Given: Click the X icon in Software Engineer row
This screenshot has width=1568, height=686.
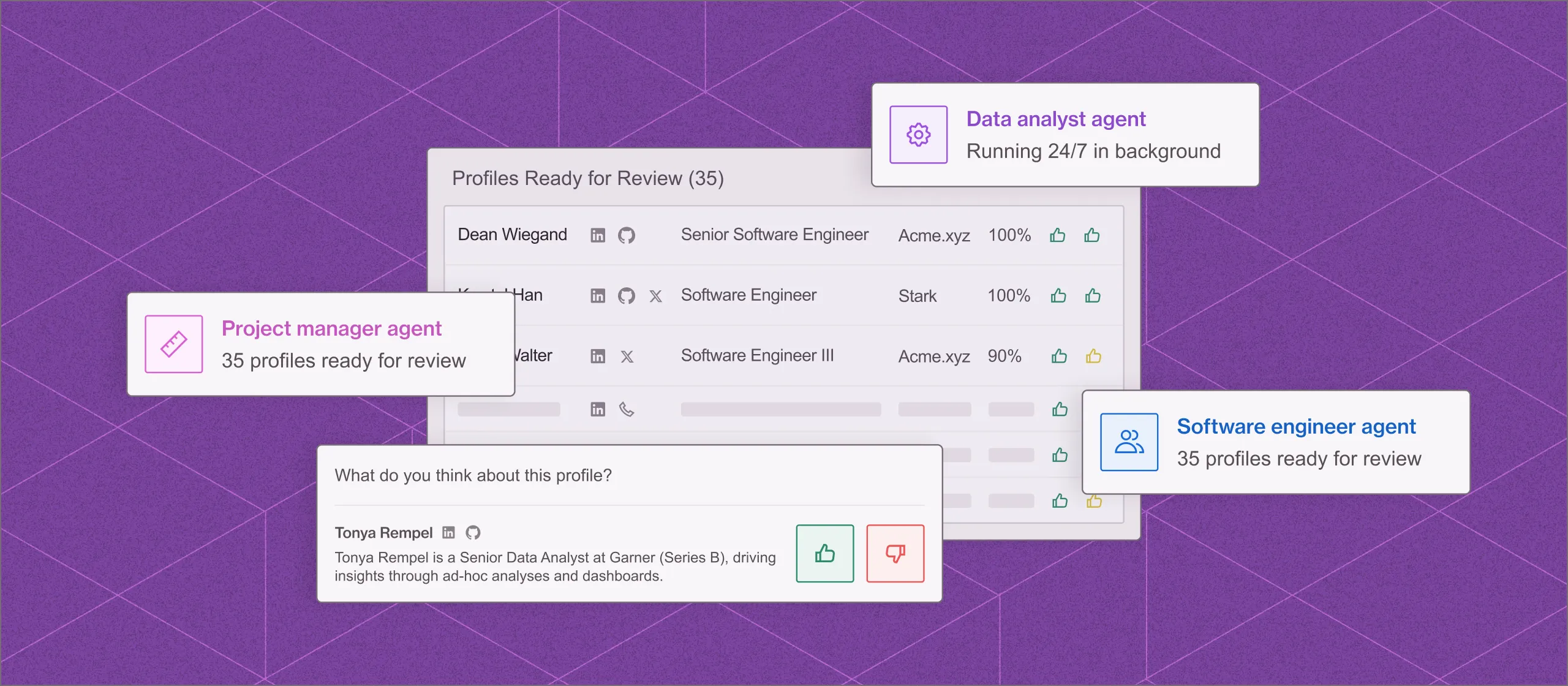Looking at the screenshot, I should (655, 296).
